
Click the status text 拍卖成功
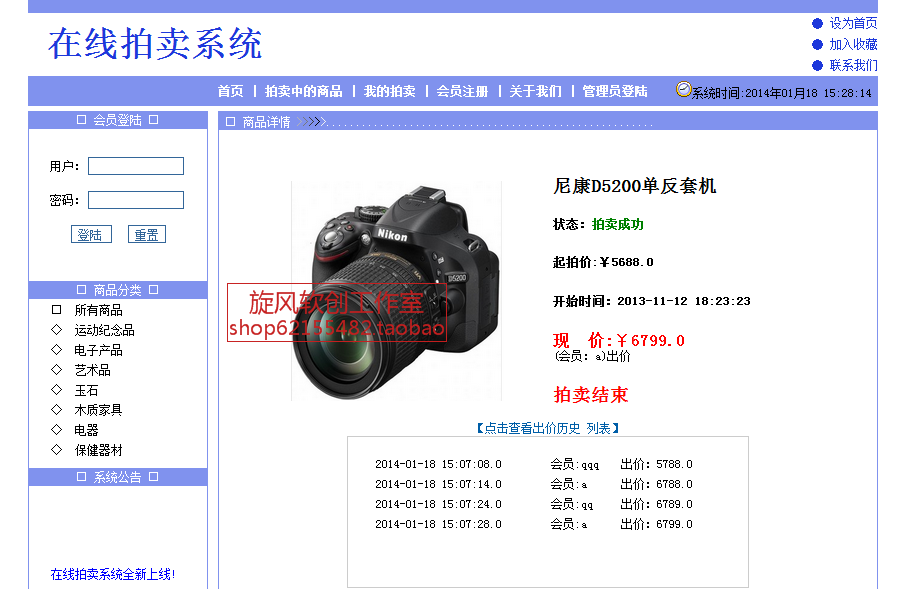[x=617, y=224]
